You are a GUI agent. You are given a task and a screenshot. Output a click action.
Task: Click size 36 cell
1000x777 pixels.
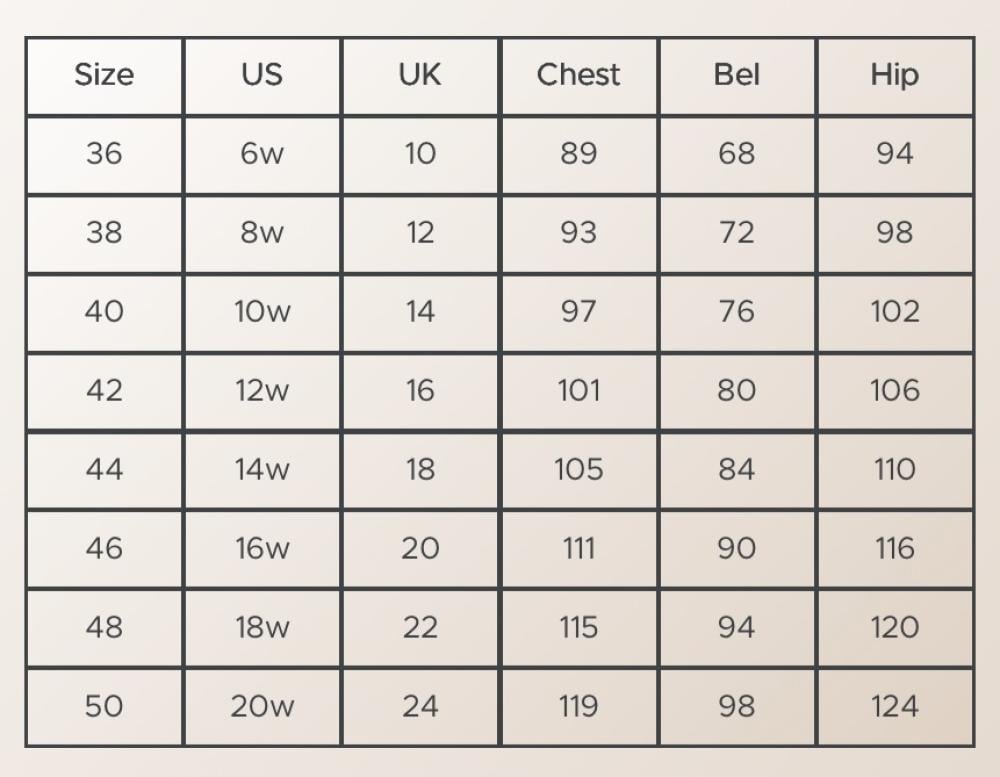[104, 155]
